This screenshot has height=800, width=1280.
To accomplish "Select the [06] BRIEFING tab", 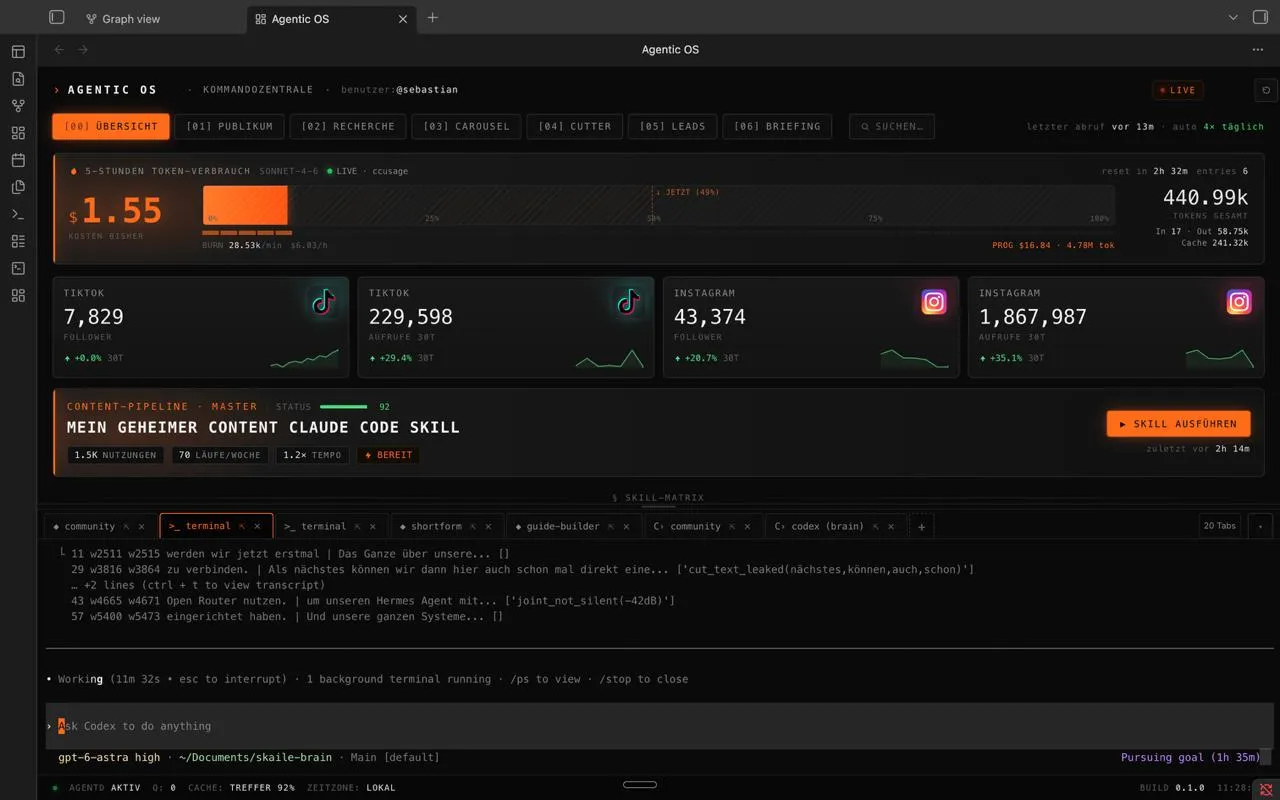I will tap(777, 127).
